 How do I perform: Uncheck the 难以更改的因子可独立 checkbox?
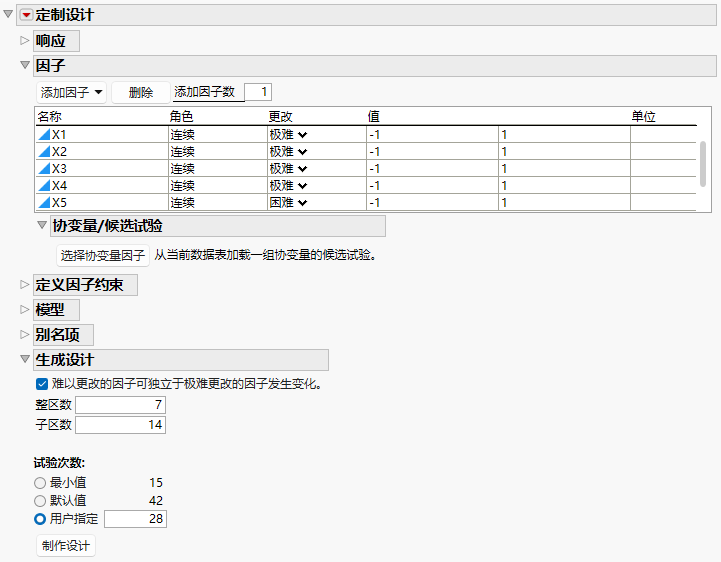[x=41, y=384]
